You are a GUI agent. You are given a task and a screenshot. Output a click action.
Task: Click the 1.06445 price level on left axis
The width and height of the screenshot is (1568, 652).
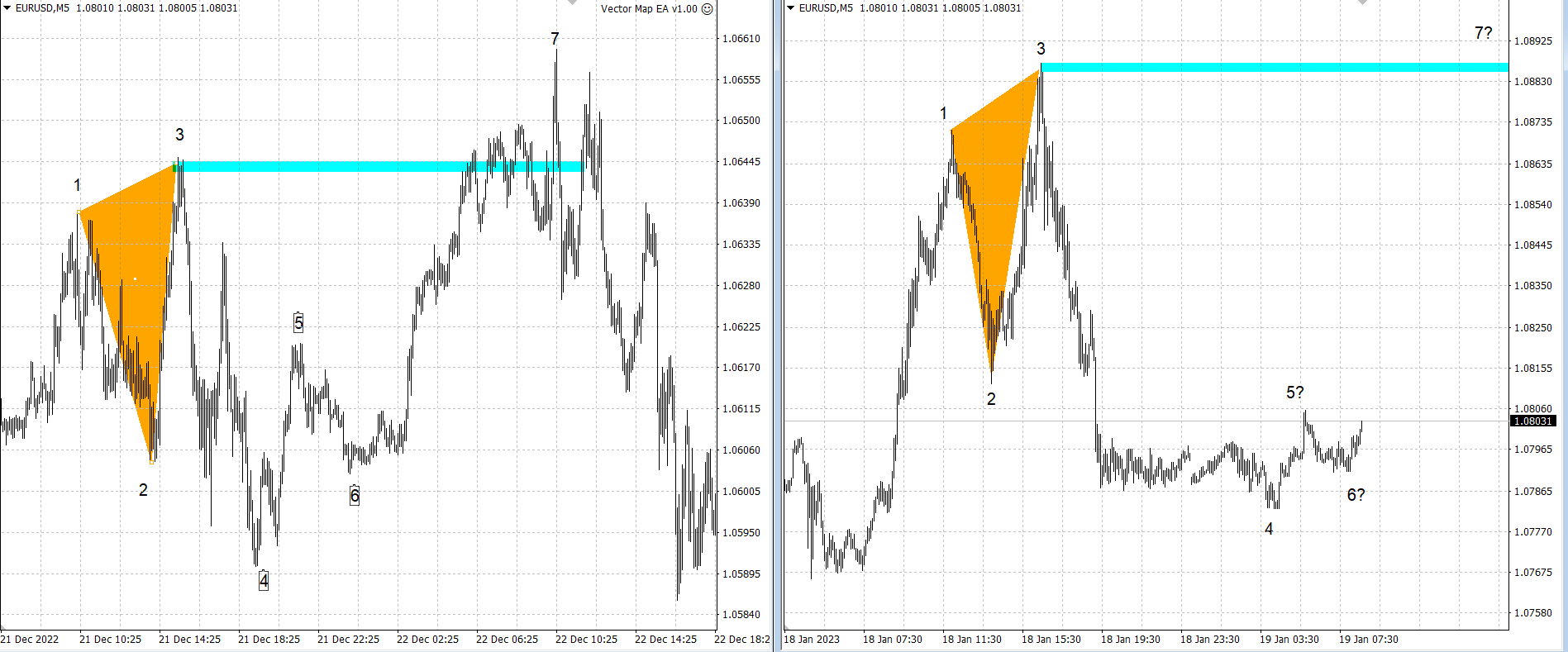pos(741,162)
